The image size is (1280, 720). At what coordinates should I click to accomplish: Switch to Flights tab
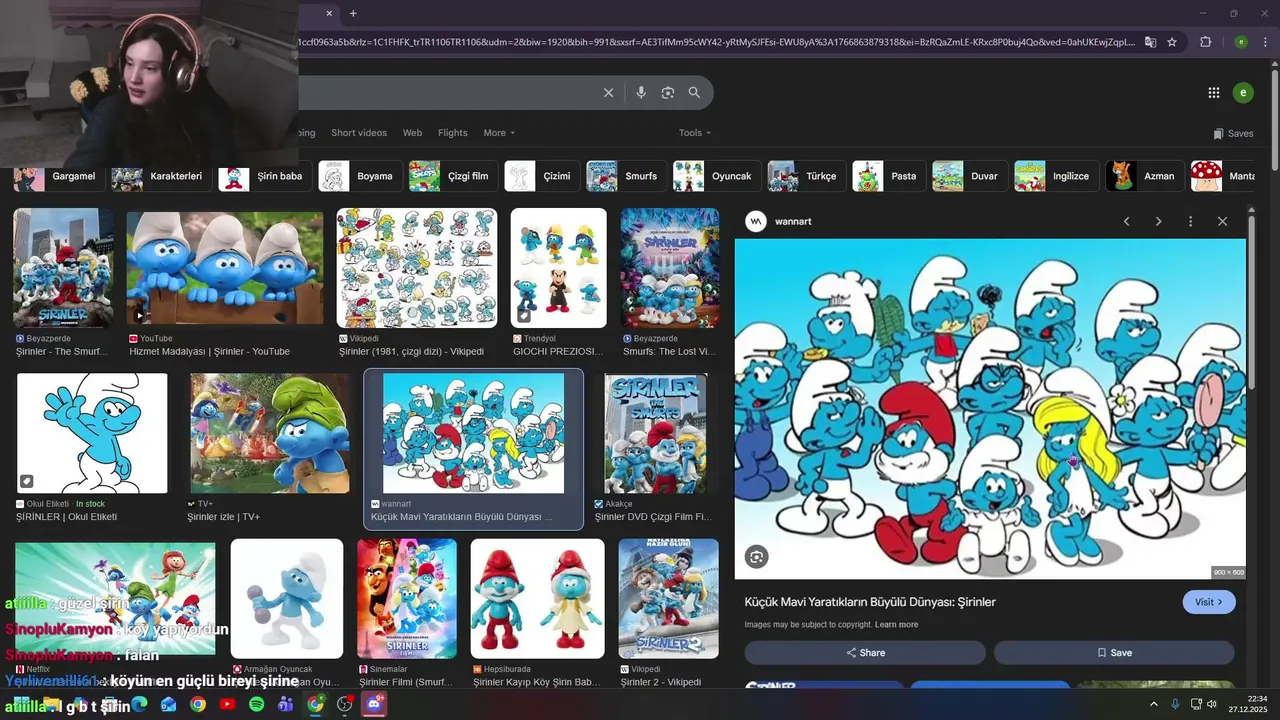coord(453,133)
